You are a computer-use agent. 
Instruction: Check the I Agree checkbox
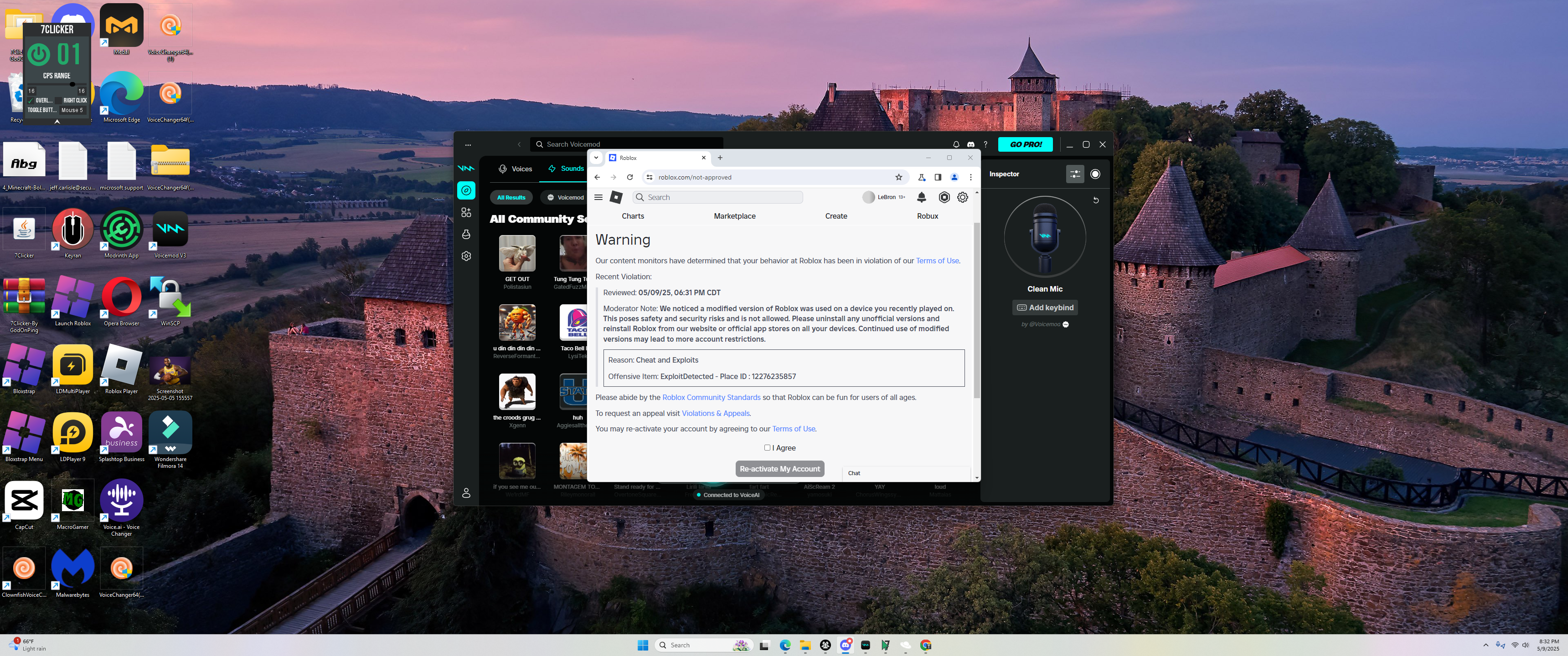767,448
